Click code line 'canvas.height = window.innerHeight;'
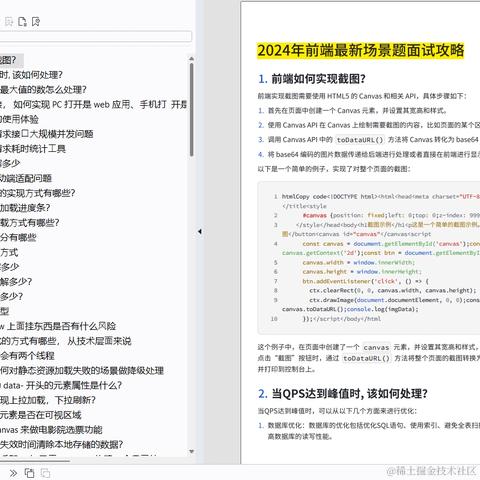The image size is (480, 480). pos(362,272)
